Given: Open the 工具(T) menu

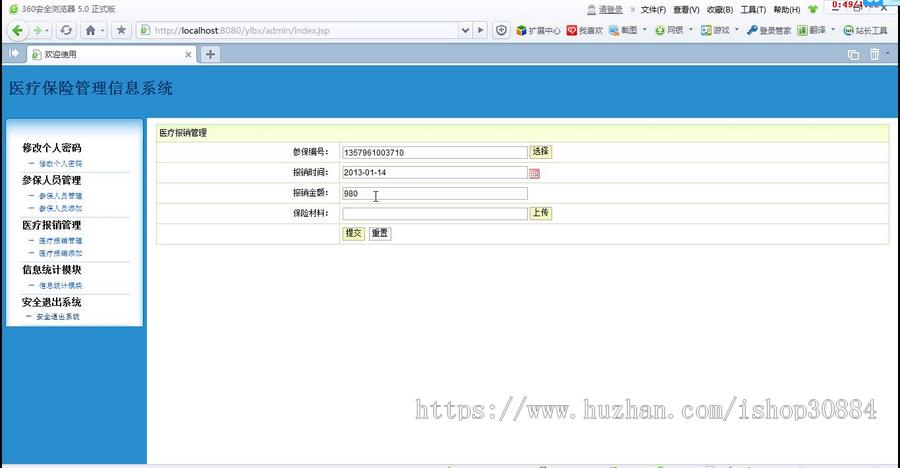Looking at the screenshot, I should pyautogui.click(x=753, y=10).
